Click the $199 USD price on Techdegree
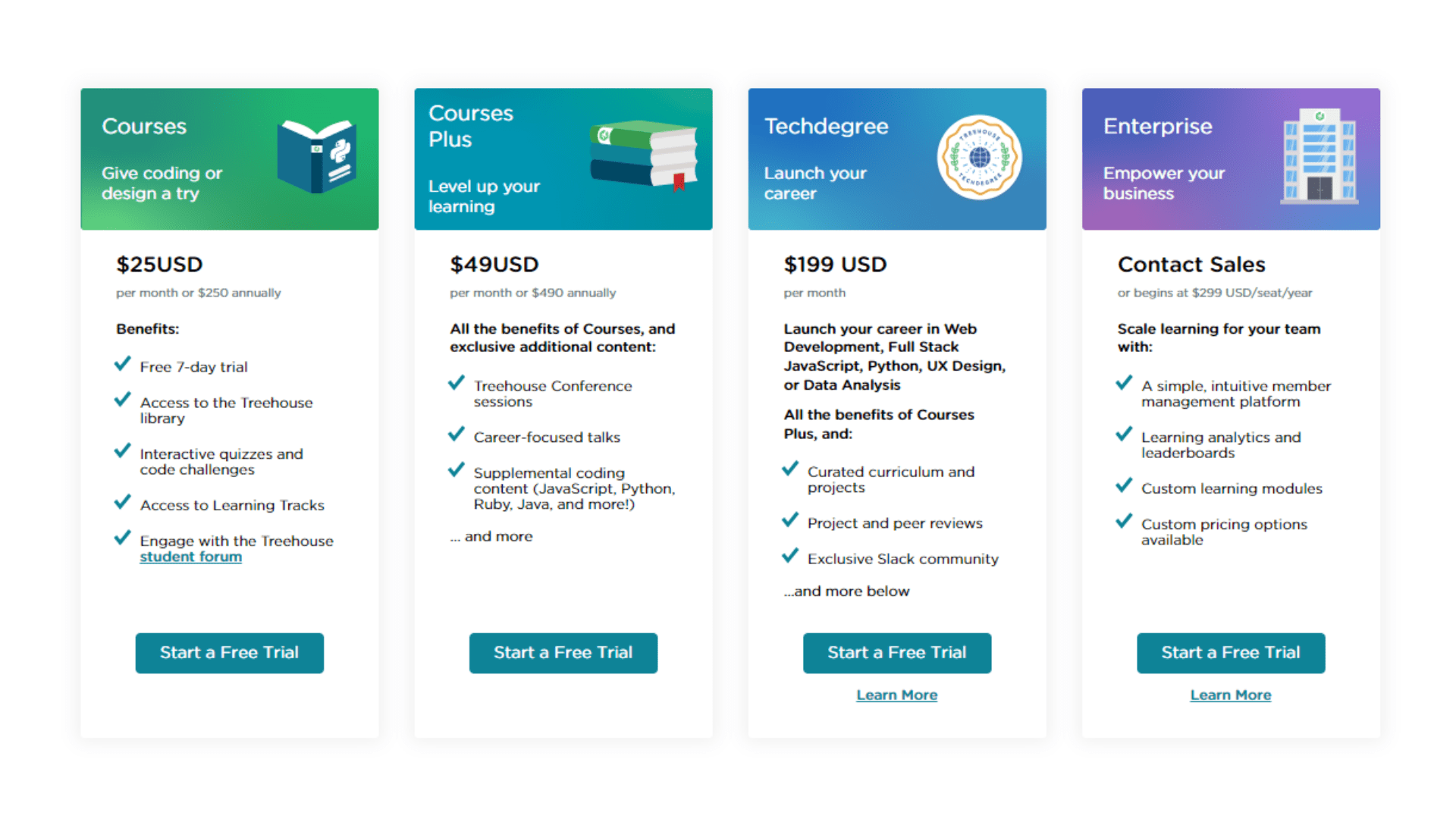1456x819 pixels. tap(834, 265)
